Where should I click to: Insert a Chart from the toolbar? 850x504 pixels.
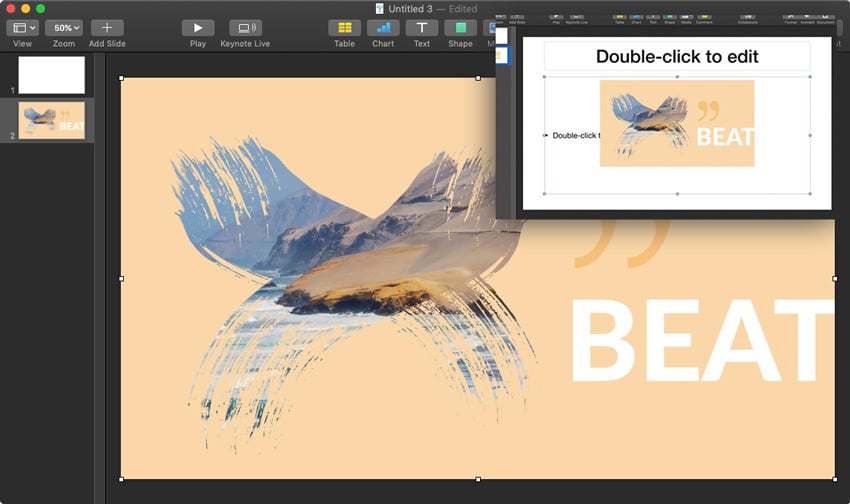383,28
